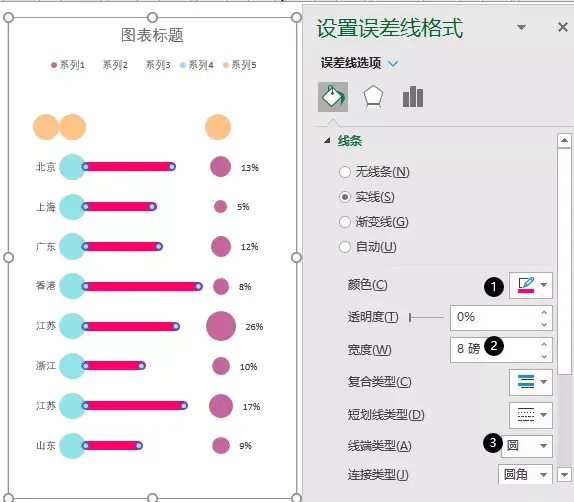Open the 连接类型 dropdown showing 圆角
The image size is (574, 502).
pyautogui.click(x=525, y=475)
